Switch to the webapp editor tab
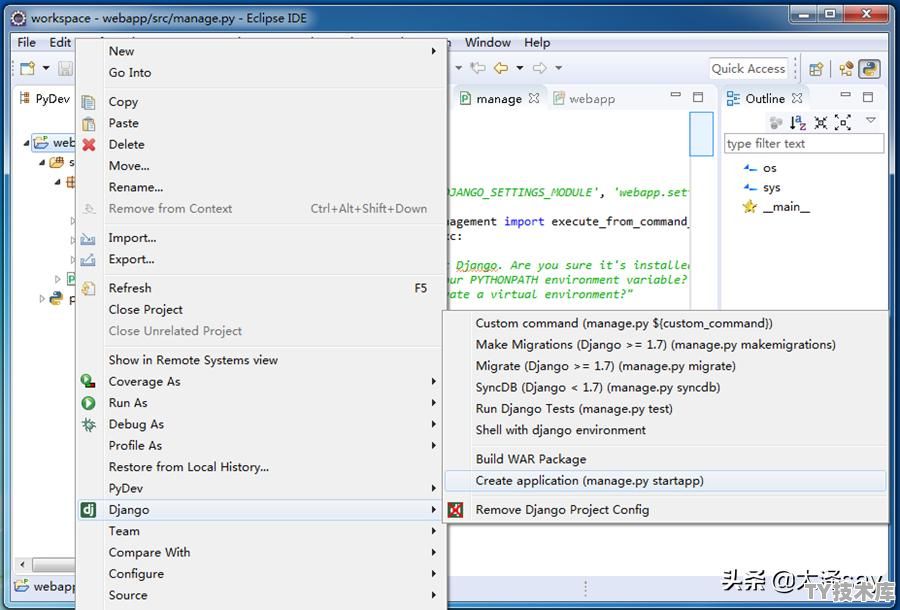 (x=584, y=99)
